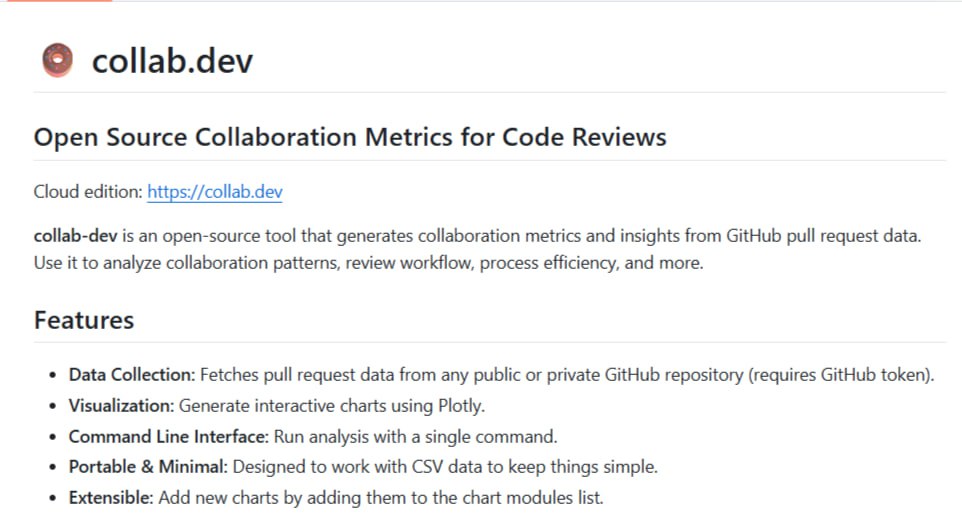Click the collab.dev donut logo icon

58,61
